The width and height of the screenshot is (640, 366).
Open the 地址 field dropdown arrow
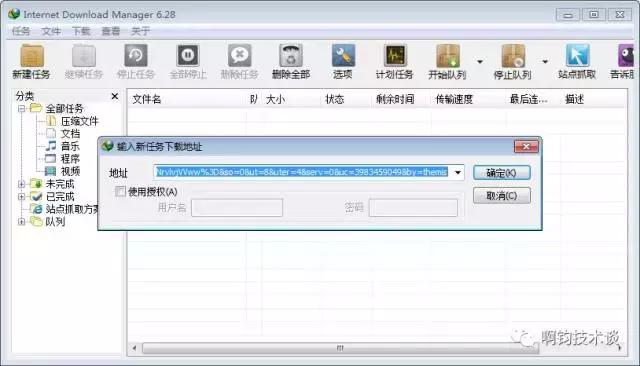(458, 172)
